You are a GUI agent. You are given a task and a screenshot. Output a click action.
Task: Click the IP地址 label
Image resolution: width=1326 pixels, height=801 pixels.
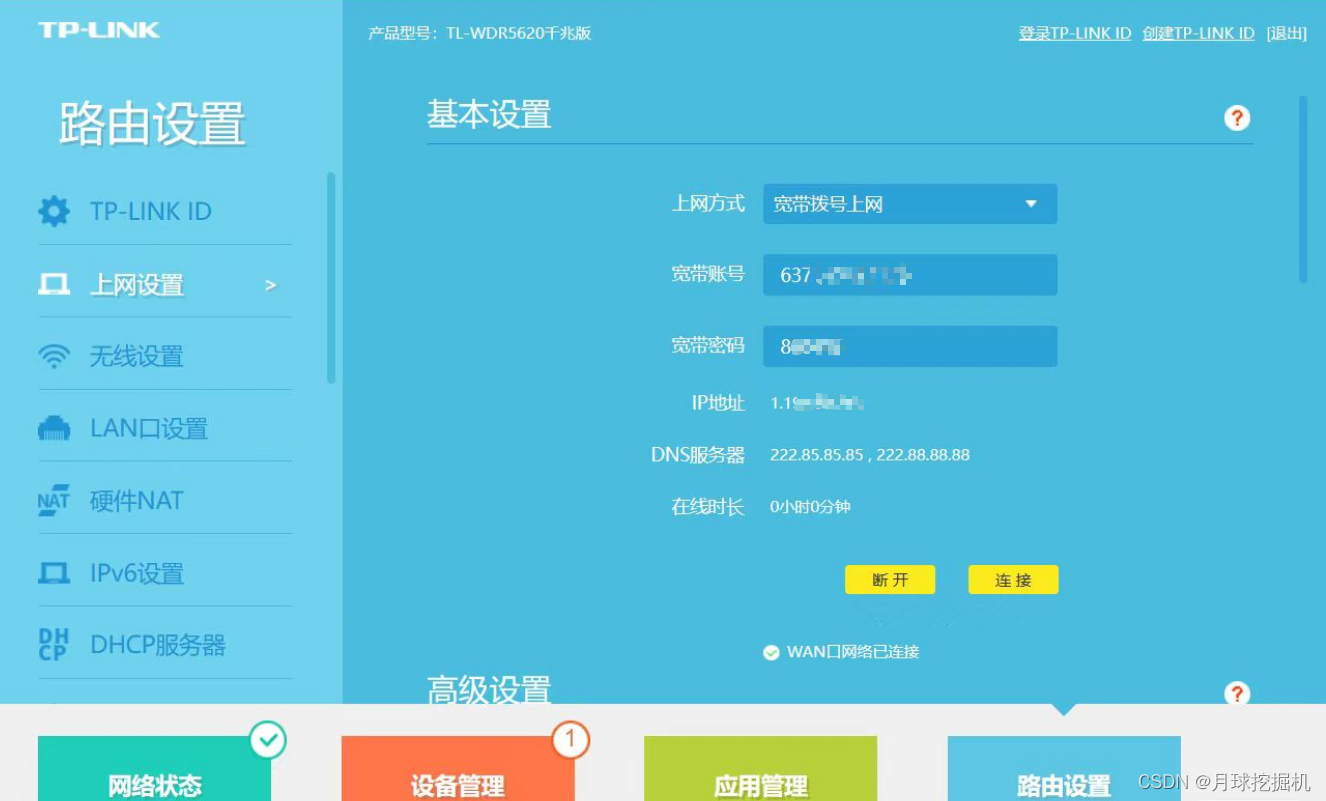(718, 403)
